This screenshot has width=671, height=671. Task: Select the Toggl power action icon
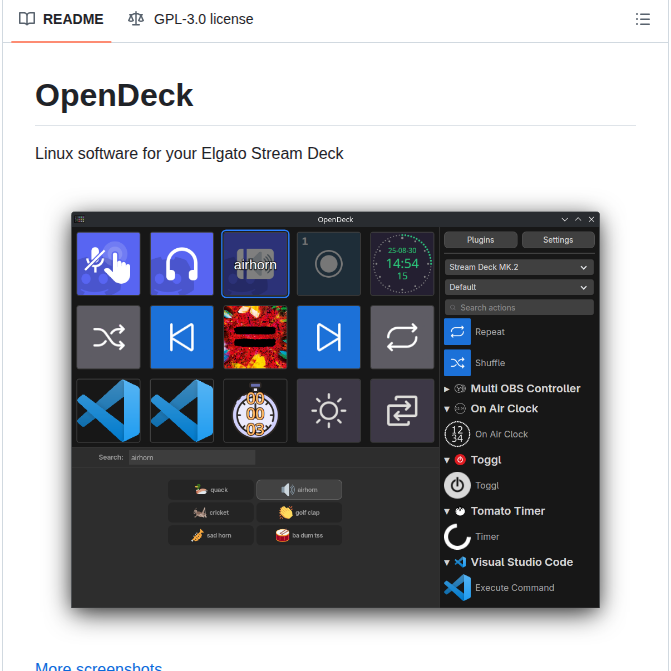(x=457, y=485)
